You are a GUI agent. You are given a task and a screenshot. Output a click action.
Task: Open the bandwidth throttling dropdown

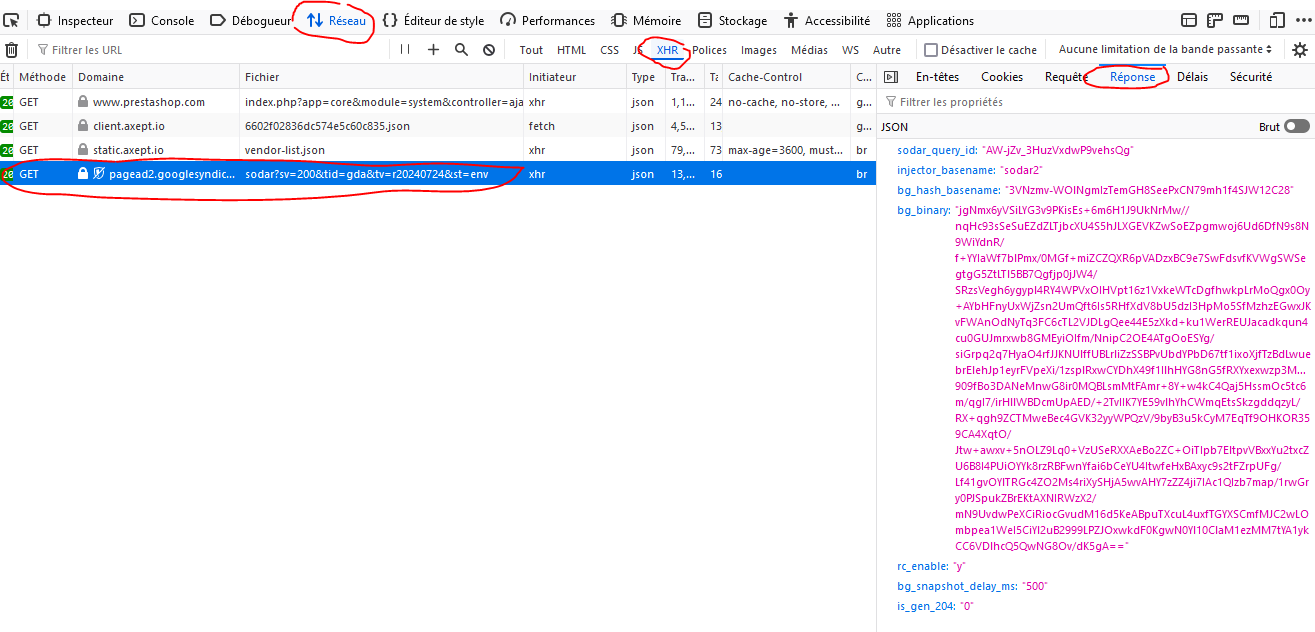(1166, 49)
